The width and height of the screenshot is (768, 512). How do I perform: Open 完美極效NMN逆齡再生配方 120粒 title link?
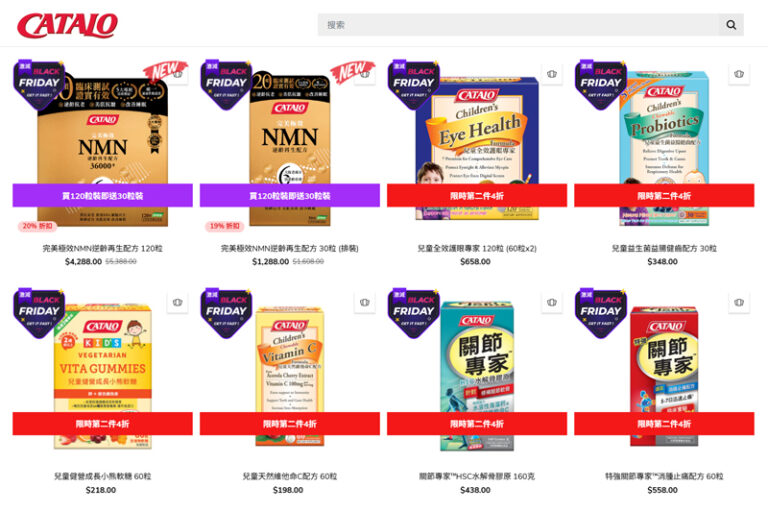(102, 248)
